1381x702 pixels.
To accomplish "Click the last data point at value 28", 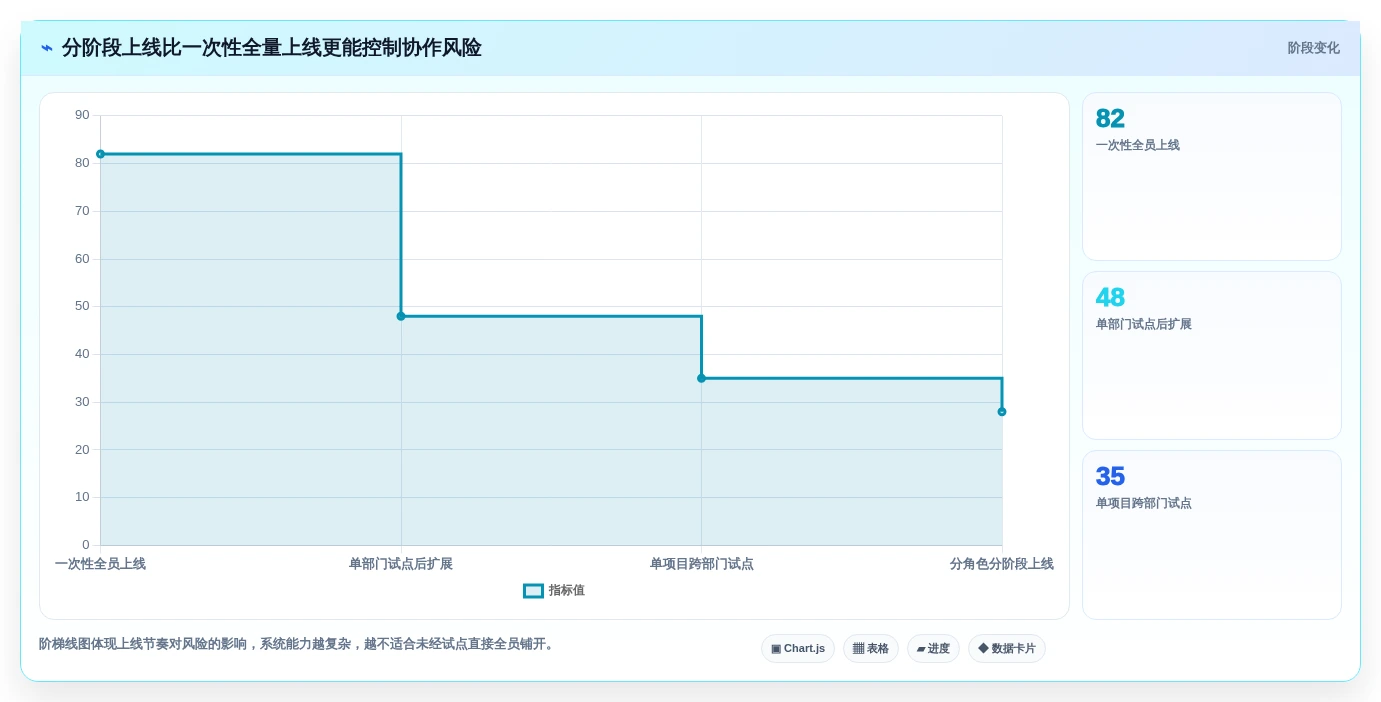I will coord(1002,412).
